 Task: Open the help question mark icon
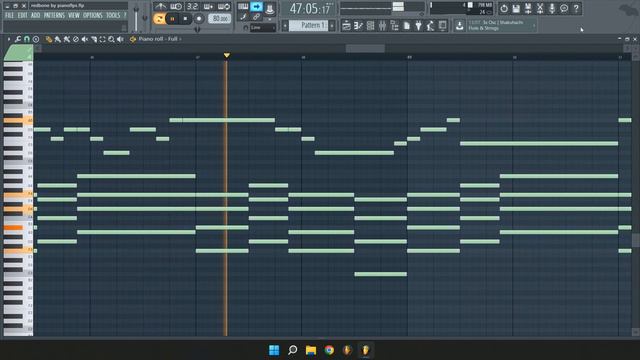click(x=576, y=9)
